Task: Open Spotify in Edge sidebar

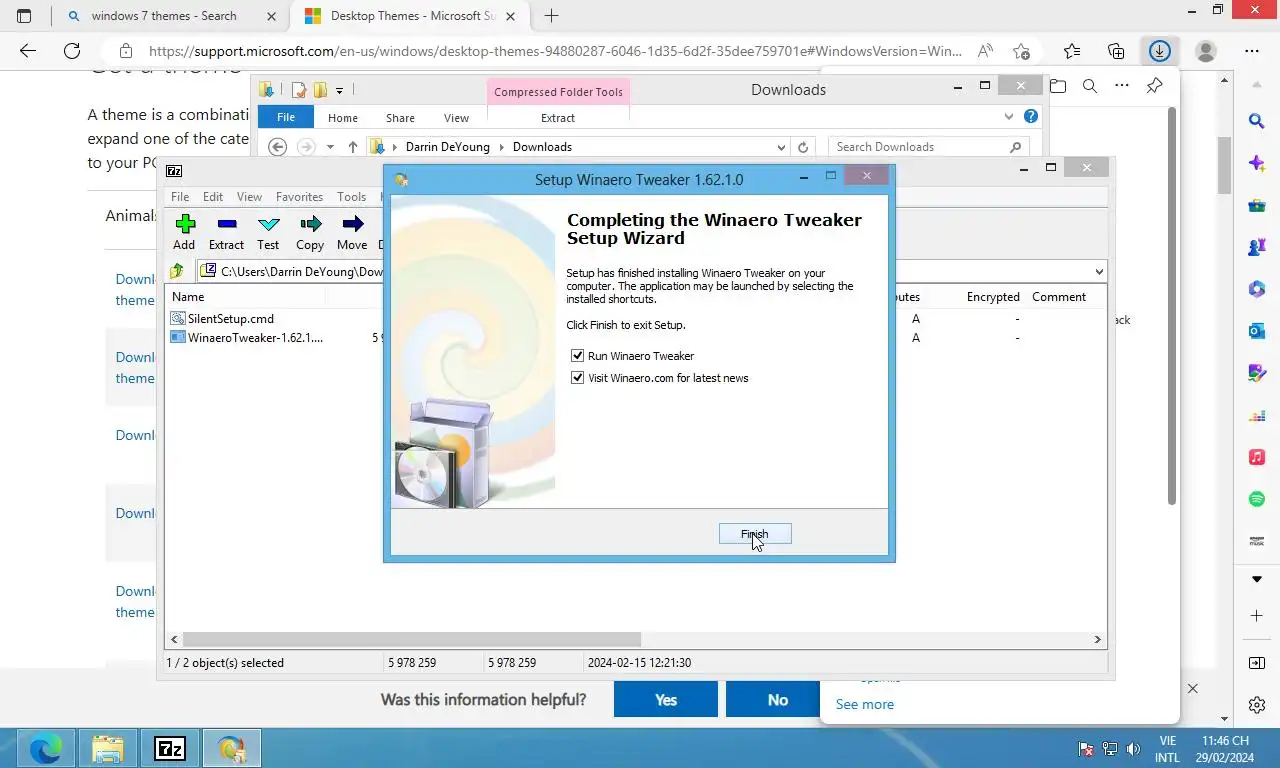Action: coord(1257,499)
